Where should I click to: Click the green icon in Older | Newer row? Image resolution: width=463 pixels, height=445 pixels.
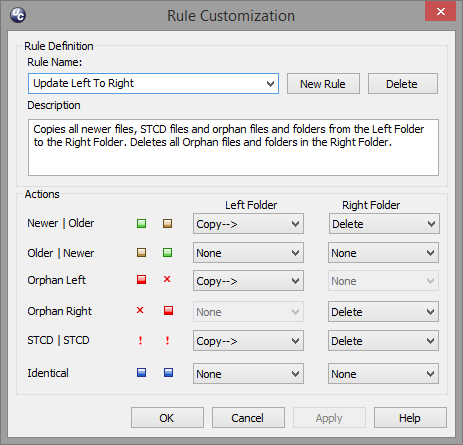point(167,252)
